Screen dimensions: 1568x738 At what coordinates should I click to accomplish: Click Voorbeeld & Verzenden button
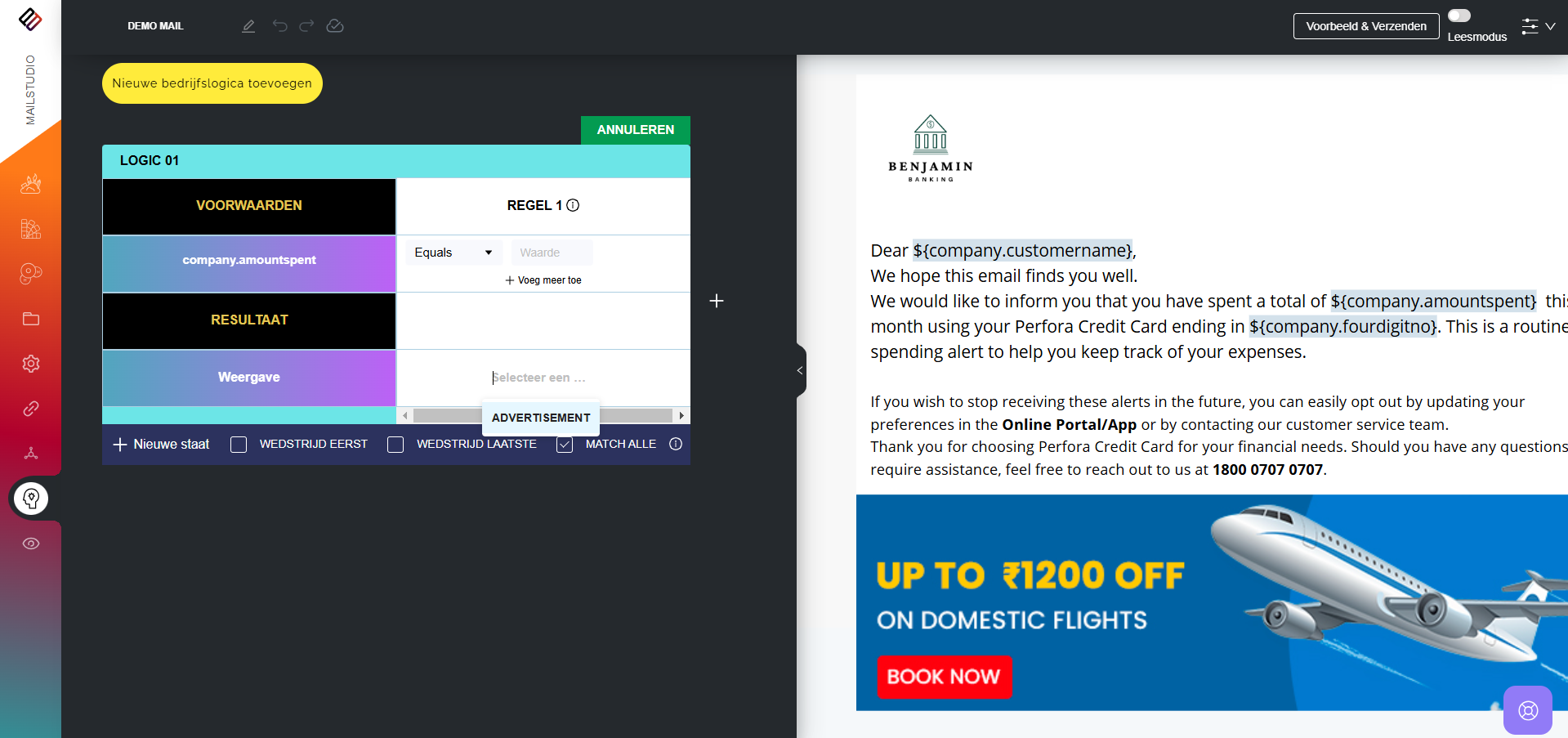1366,26
